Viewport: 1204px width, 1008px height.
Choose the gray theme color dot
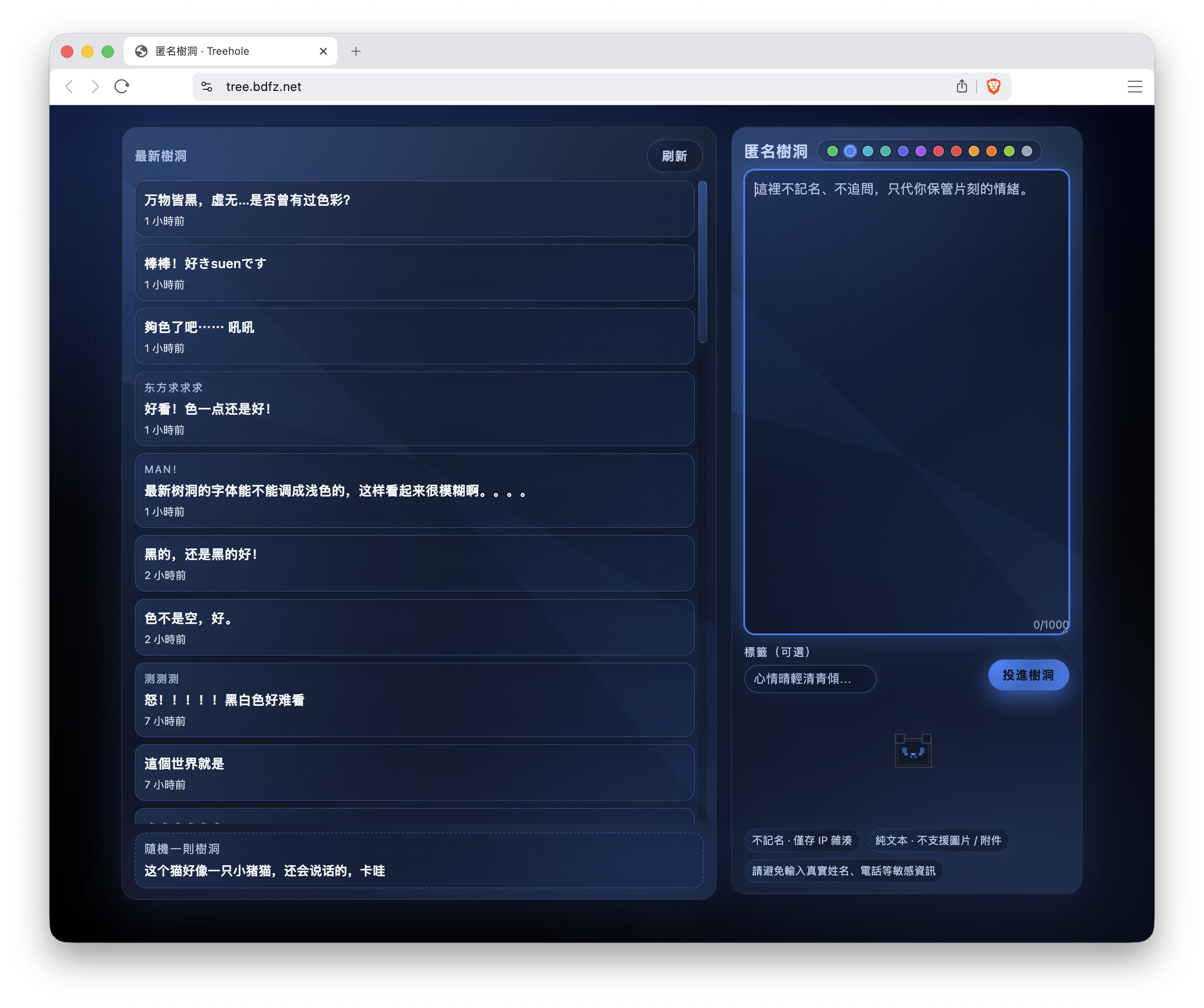[1027, 152]
